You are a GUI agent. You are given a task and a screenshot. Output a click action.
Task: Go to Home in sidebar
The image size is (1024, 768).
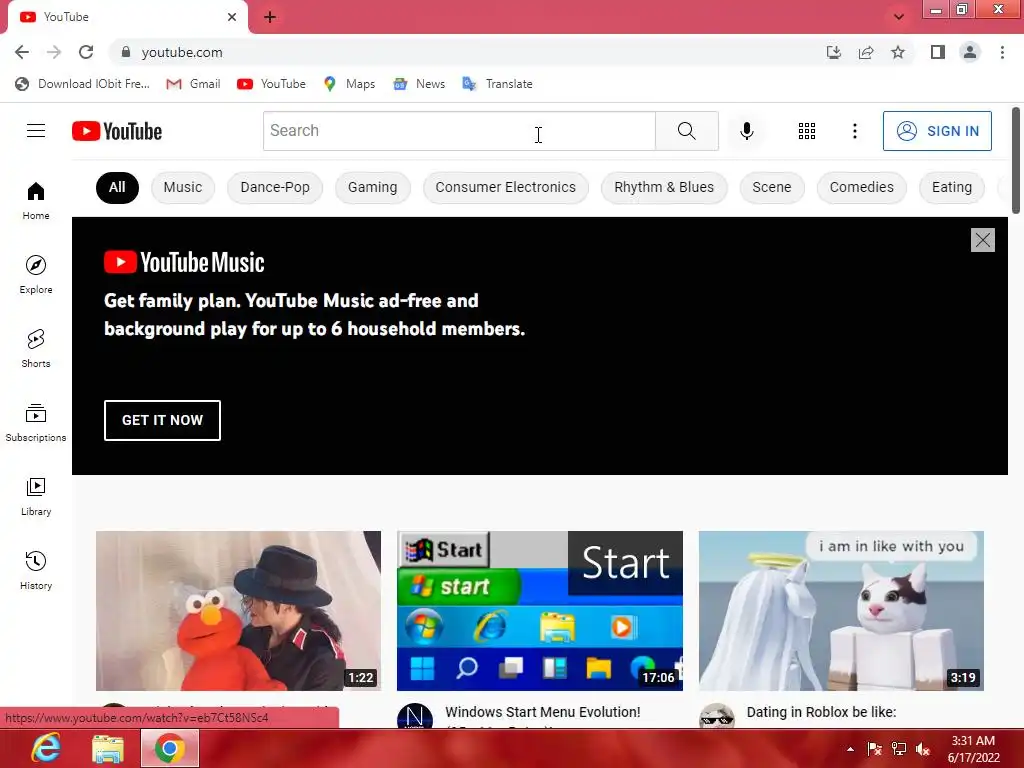(x=36, y=200)
